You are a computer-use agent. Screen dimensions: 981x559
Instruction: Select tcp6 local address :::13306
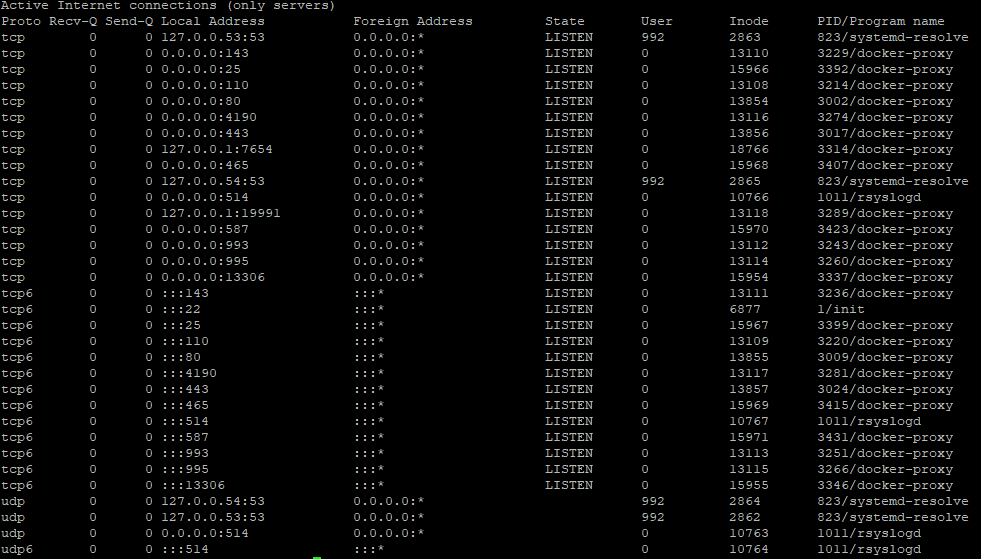pyautogui.click(x=193, y=485)
